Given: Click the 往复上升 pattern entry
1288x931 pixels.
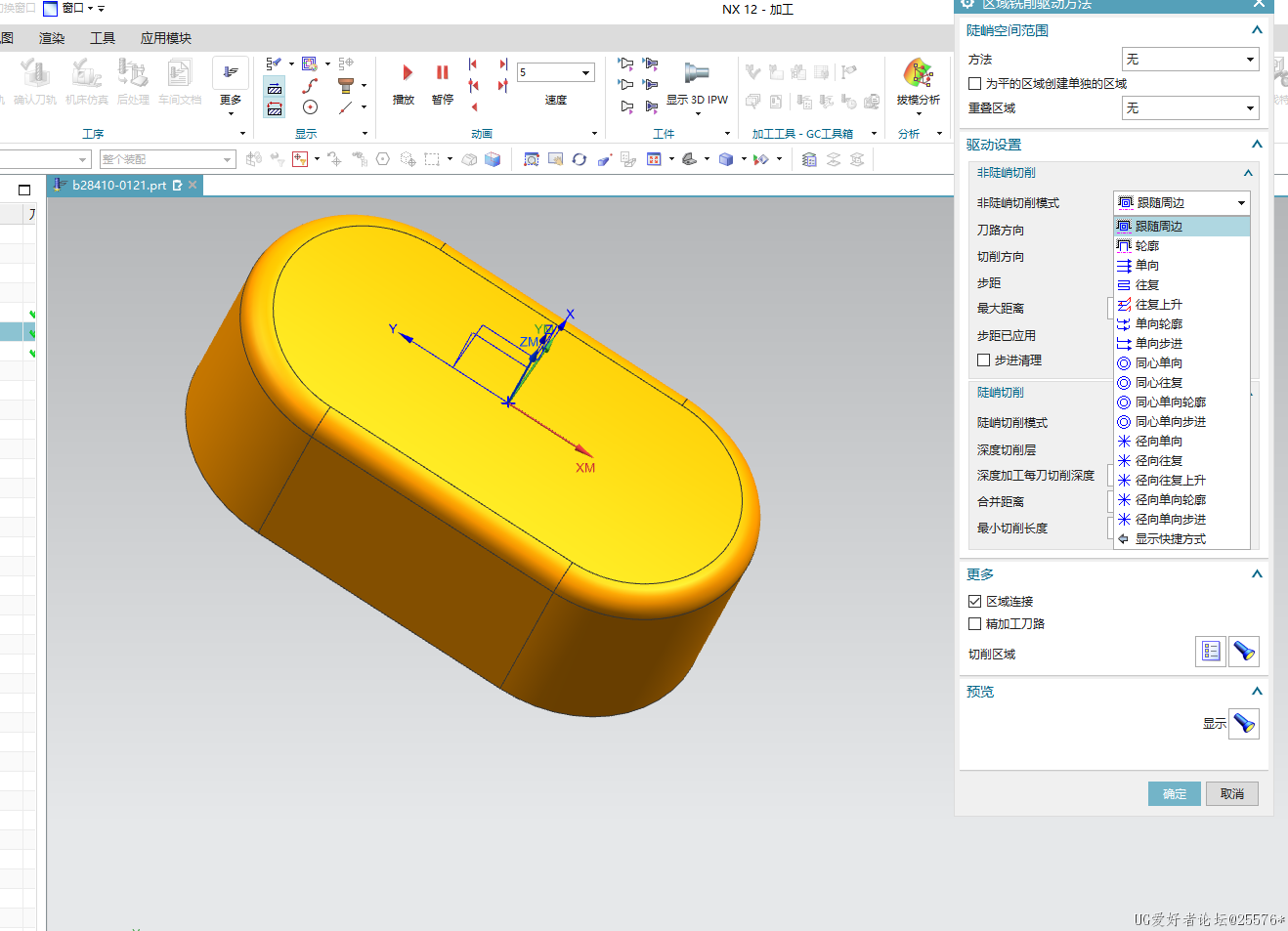Looking at the screenshot, I should pos(1181,305).
